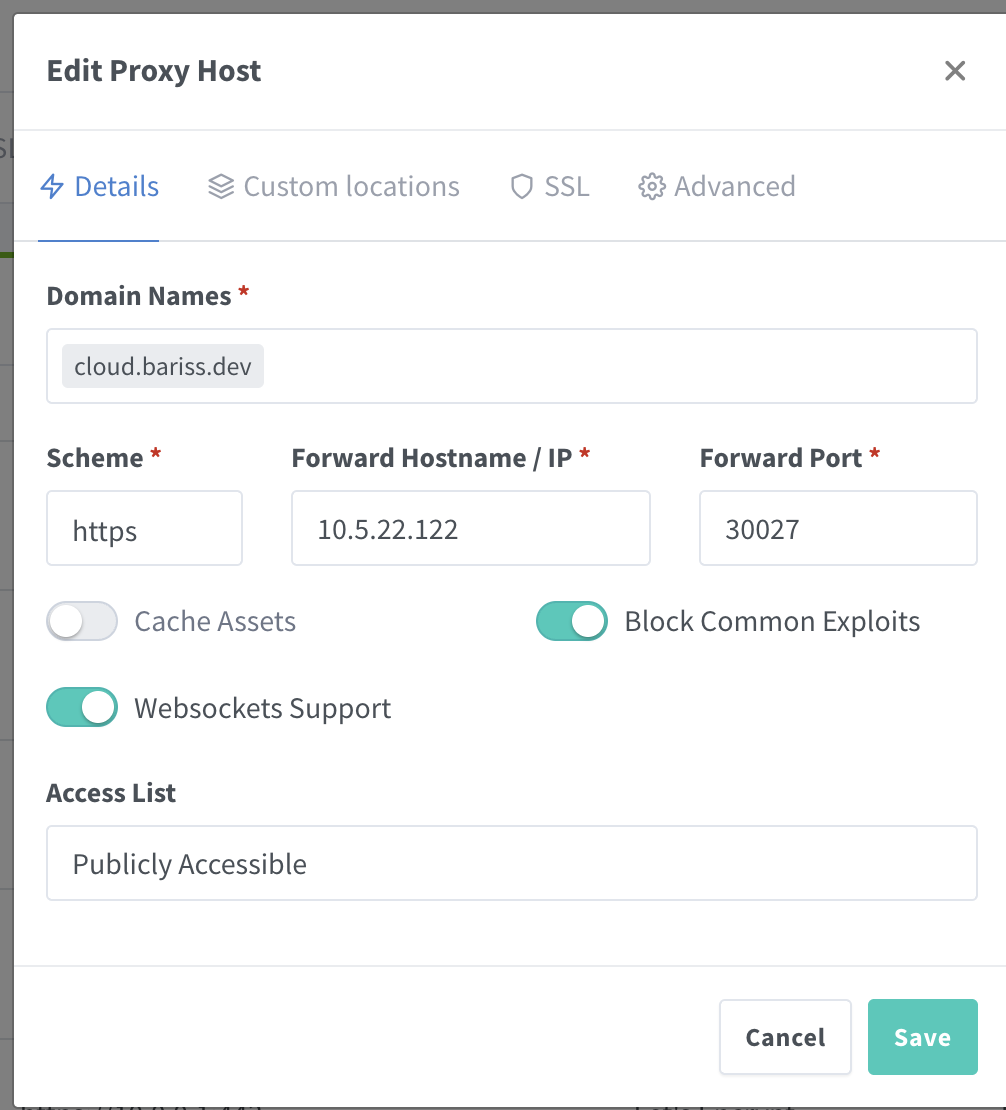Viewport: 1006px width, 1110px height.
Task: Enable the Cache Assets switch
Action: click(x=82, y=621)
